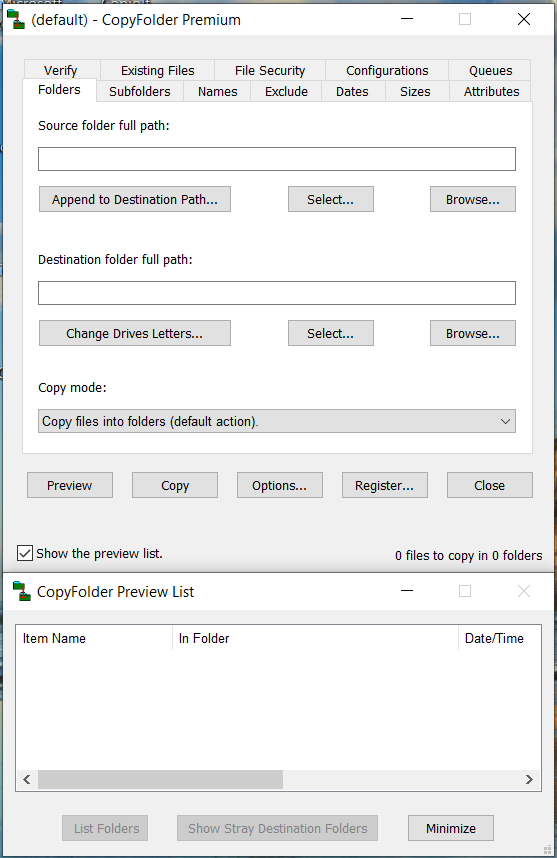This screenshot has width=557, height=858.
Task: Open the File Security tab
Action: tap(270, 71)
